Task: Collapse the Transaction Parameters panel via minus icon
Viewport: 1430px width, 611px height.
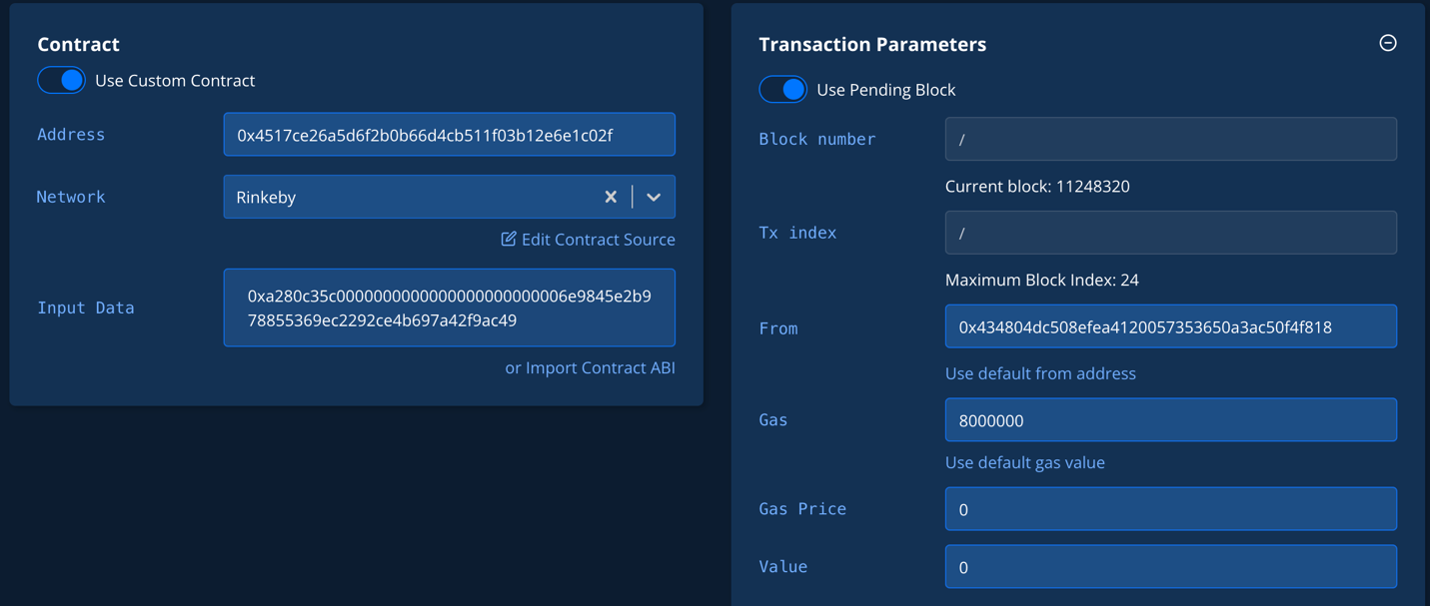Action: click(x=1388, y=43)
